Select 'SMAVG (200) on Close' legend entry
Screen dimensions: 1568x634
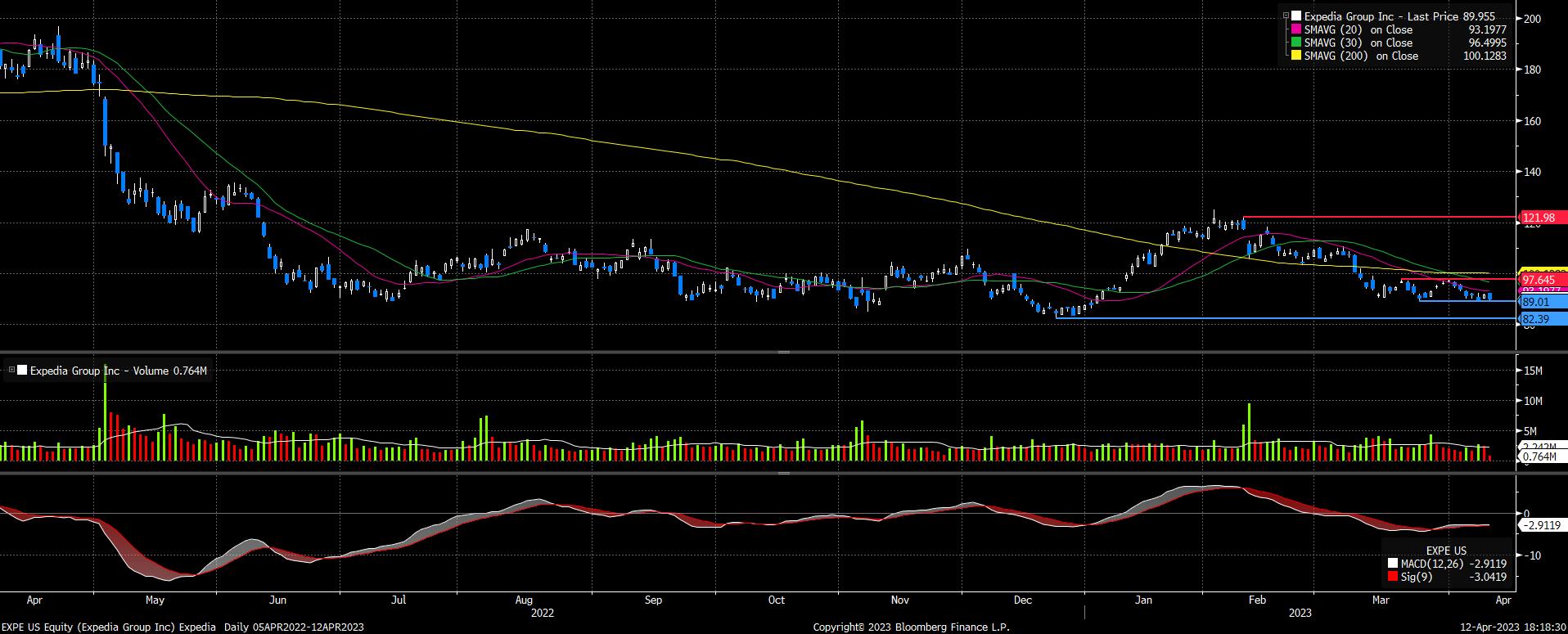point(1361,56)
